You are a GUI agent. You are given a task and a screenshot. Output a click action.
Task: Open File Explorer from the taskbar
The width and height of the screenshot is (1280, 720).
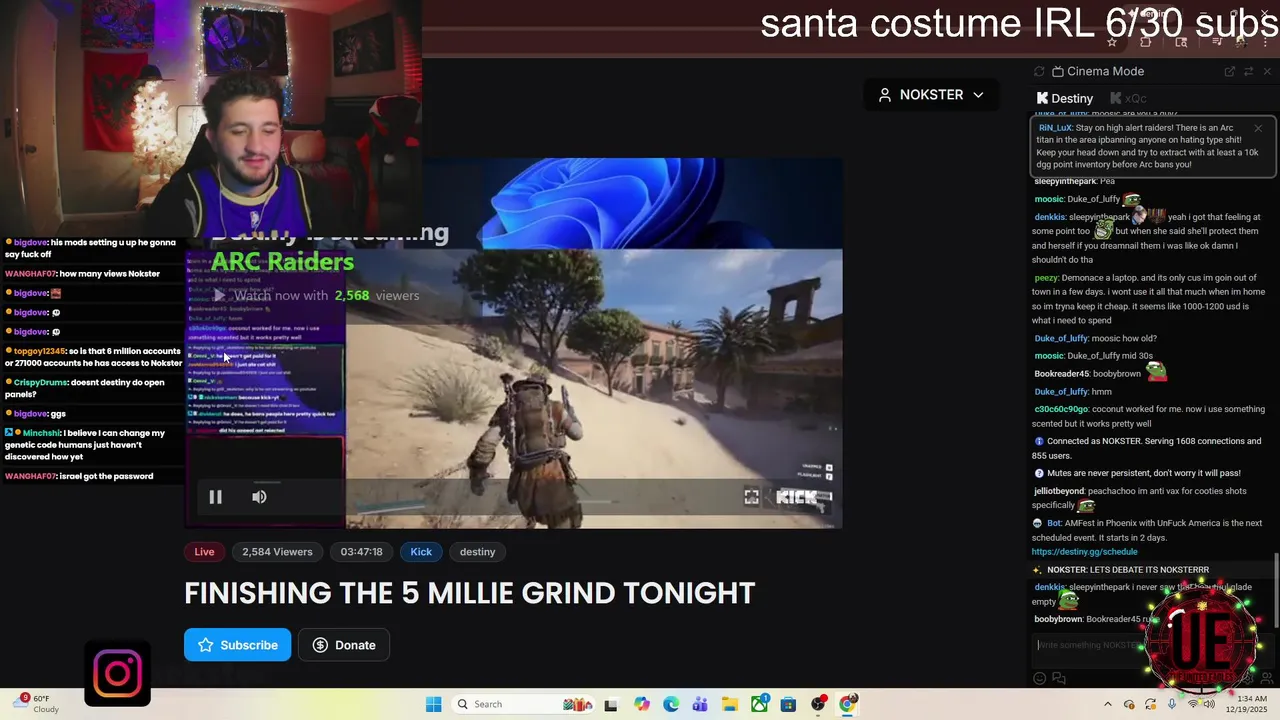[x=730, y=704]
